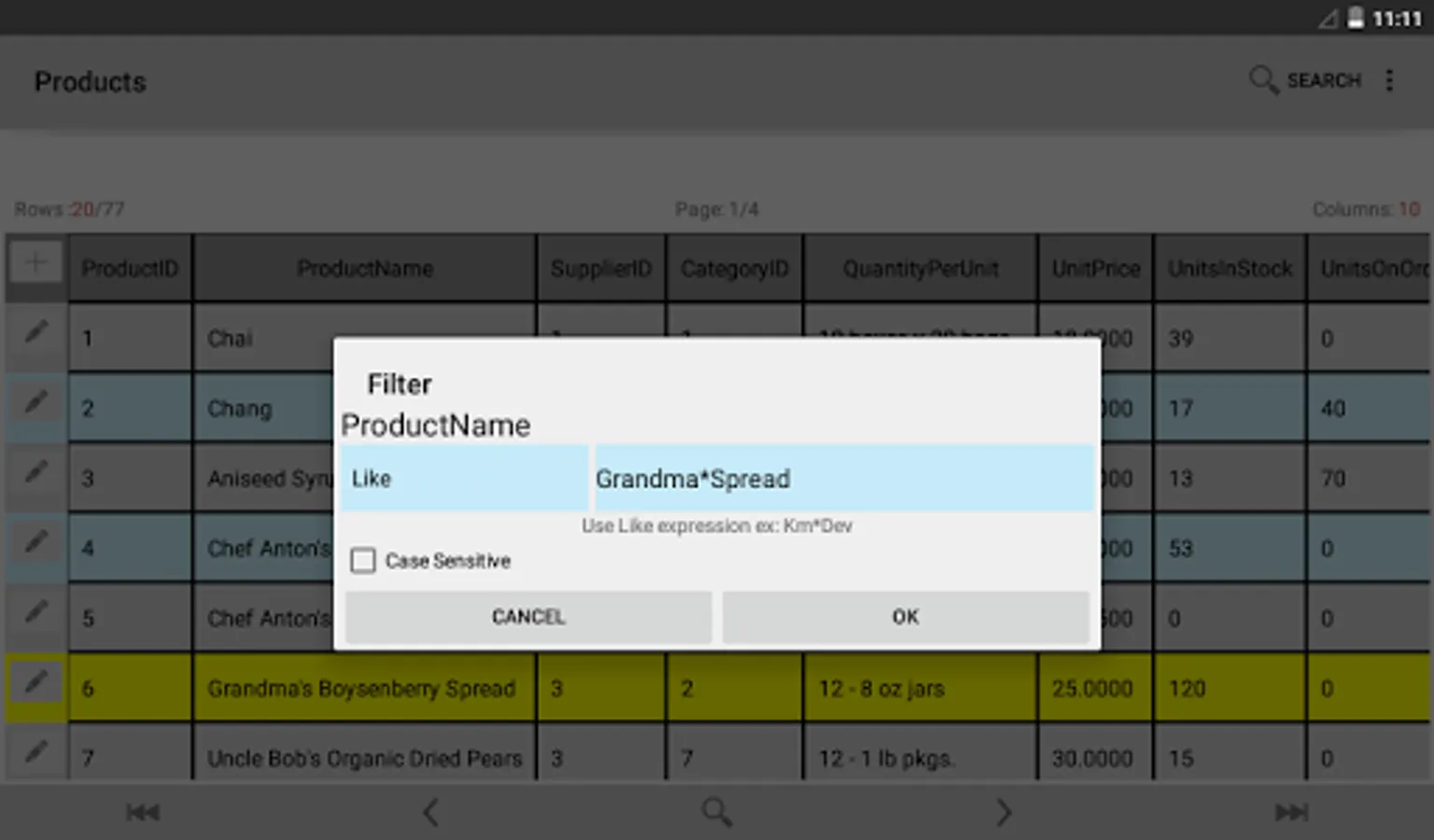Click the Products title

pos(91,82)
